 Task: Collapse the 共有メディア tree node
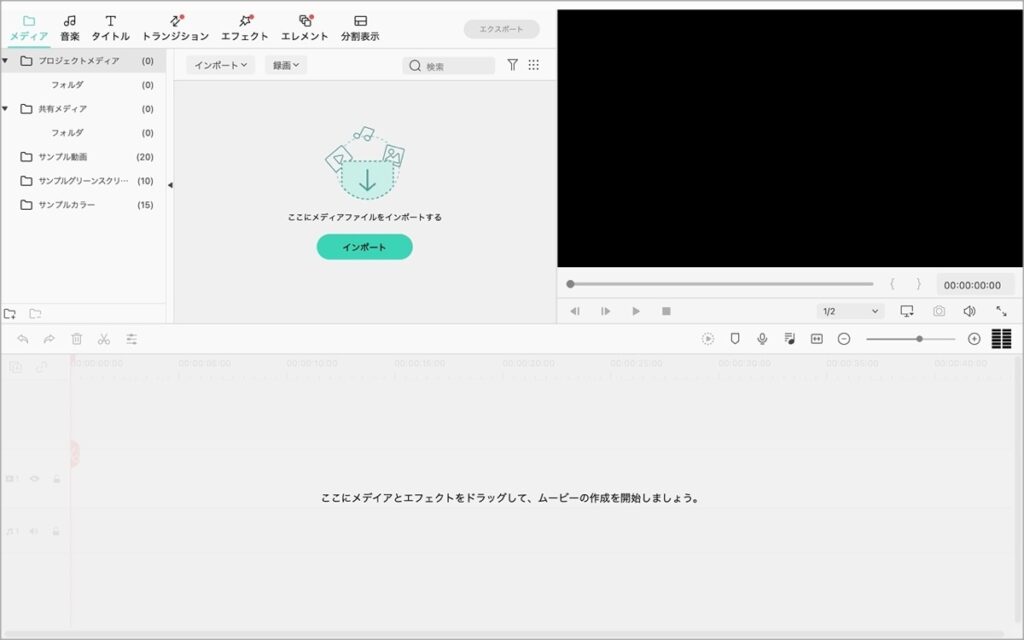[5, 109]
